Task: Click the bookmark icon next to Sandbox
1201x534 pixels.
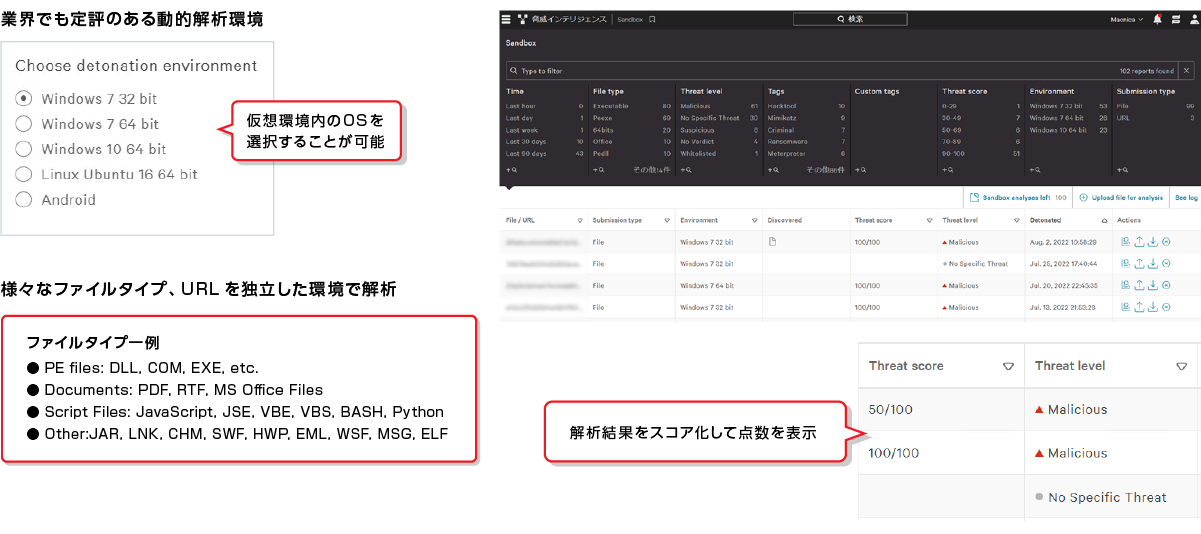Action: 653,19
